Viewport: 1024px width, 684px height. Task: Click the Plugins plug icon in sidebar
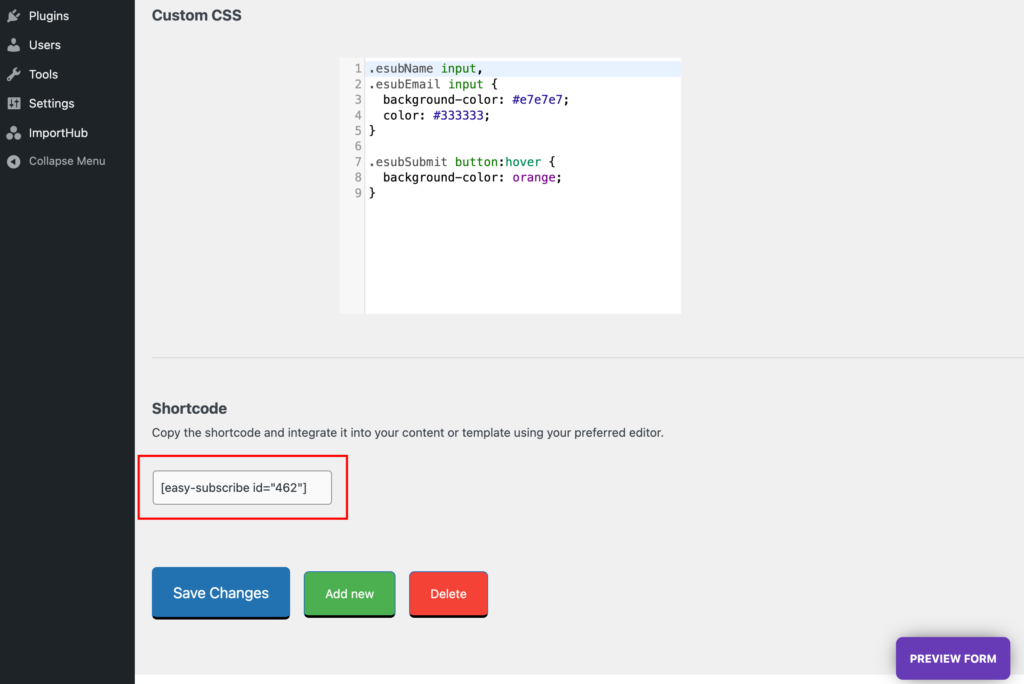click(14, 16)
